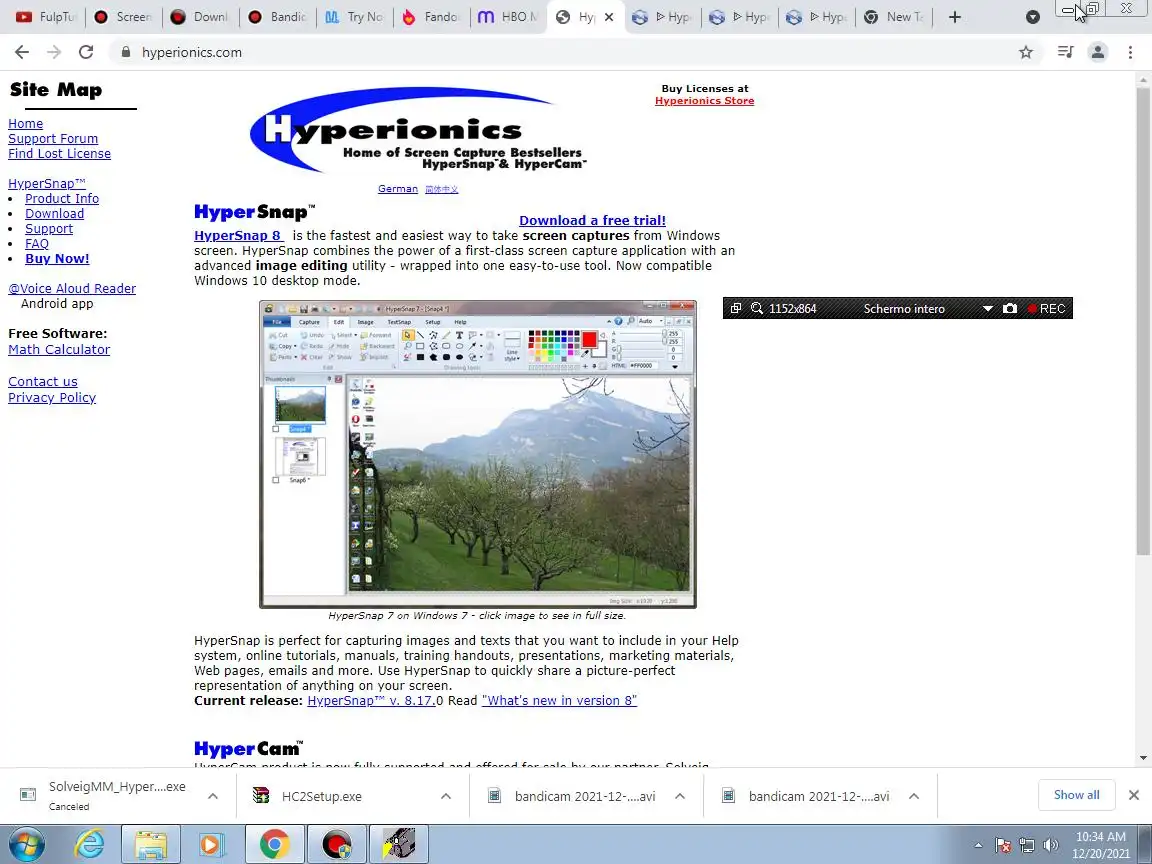Screen dimensions: 1152x864
Task: Switch to the Fandom tab
Action: (431, 17)
